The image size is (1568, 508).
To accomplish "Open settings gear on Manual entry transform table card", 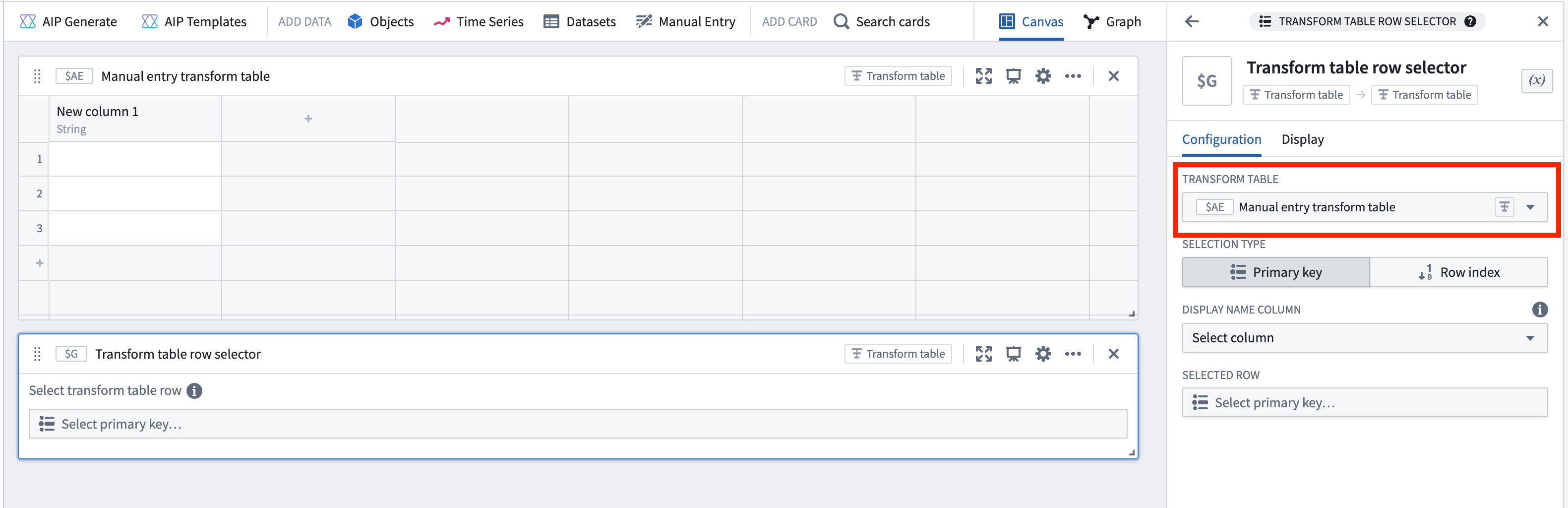I will coord(1043,76).
